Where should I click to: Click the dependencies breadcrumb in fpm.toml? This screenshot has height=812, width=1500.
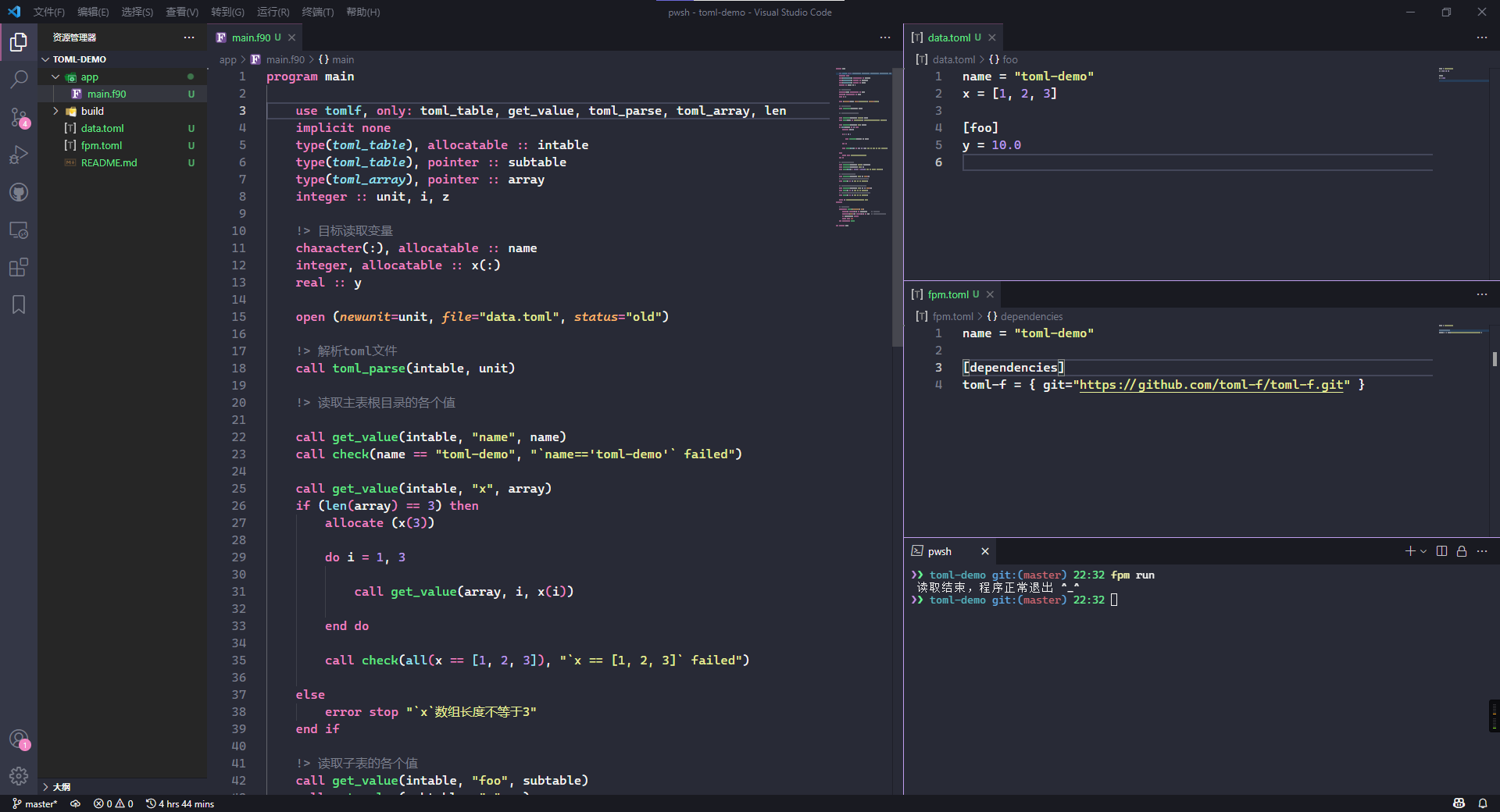point(1031,316)
